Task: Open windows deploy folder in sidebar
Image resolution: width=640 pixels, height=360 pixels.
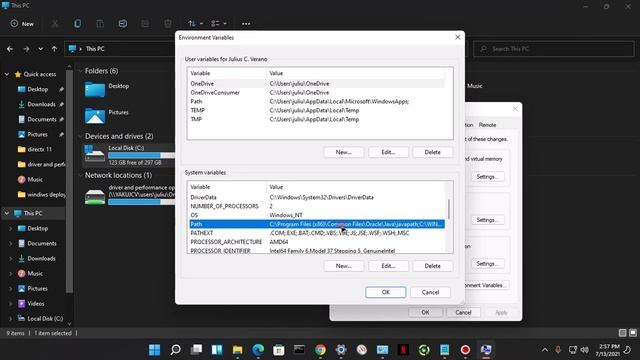Action: [45, 195]
